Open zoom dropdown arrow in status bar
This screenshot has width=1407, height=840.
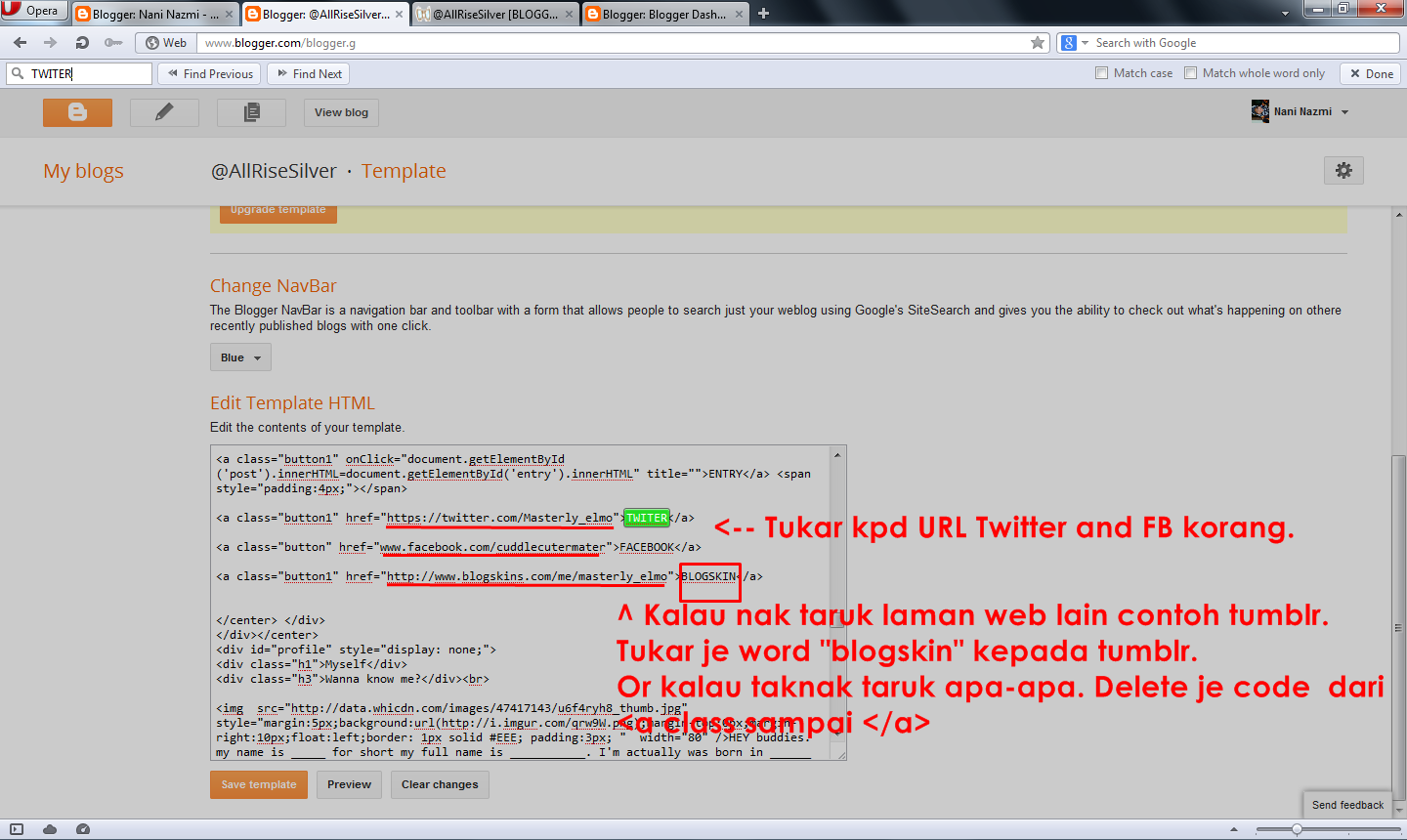tap(1234, 829)
